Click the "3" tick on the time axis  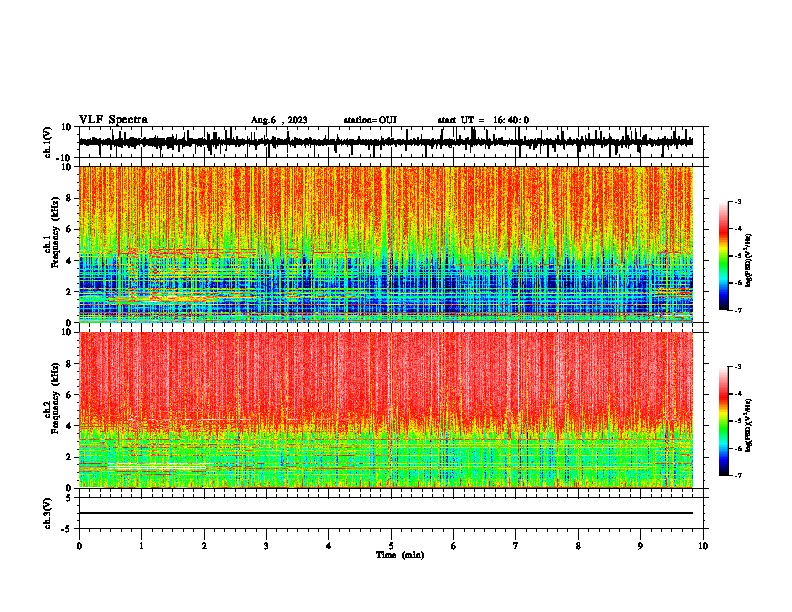click(x=266, y=546)
